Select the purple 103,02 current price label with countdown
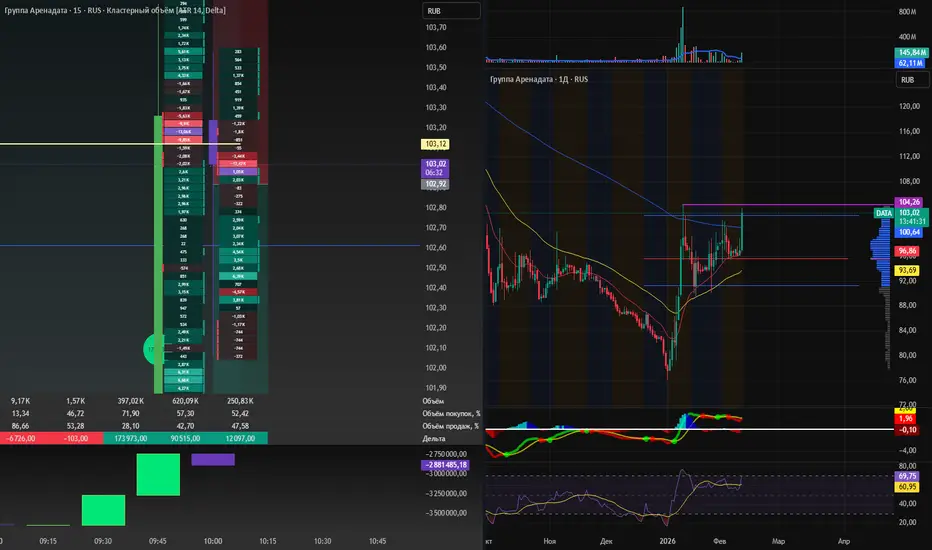The height and width of the screenshot is (550, 932). point(435,168)
